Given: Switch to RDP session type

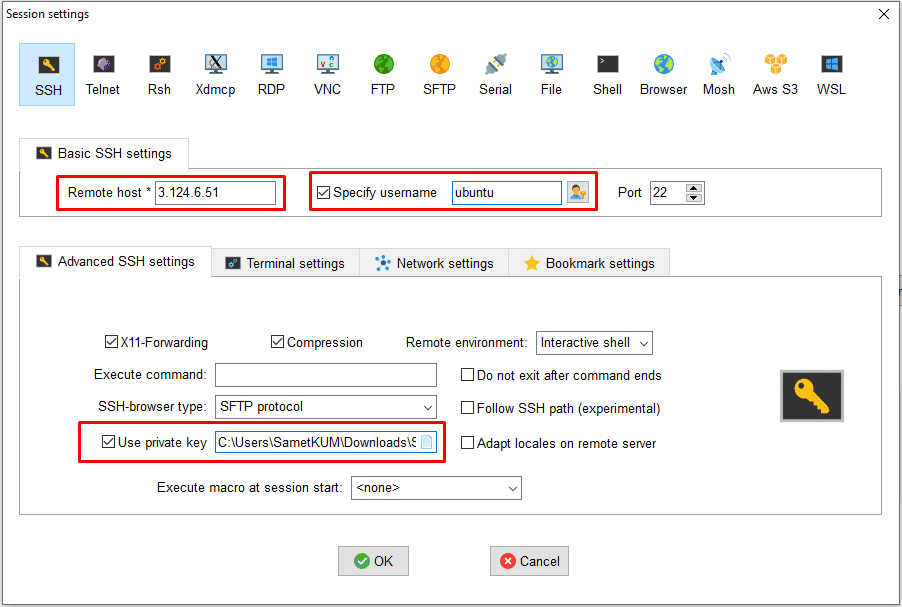Looking at the screenshot, I should tap(271, 75).
